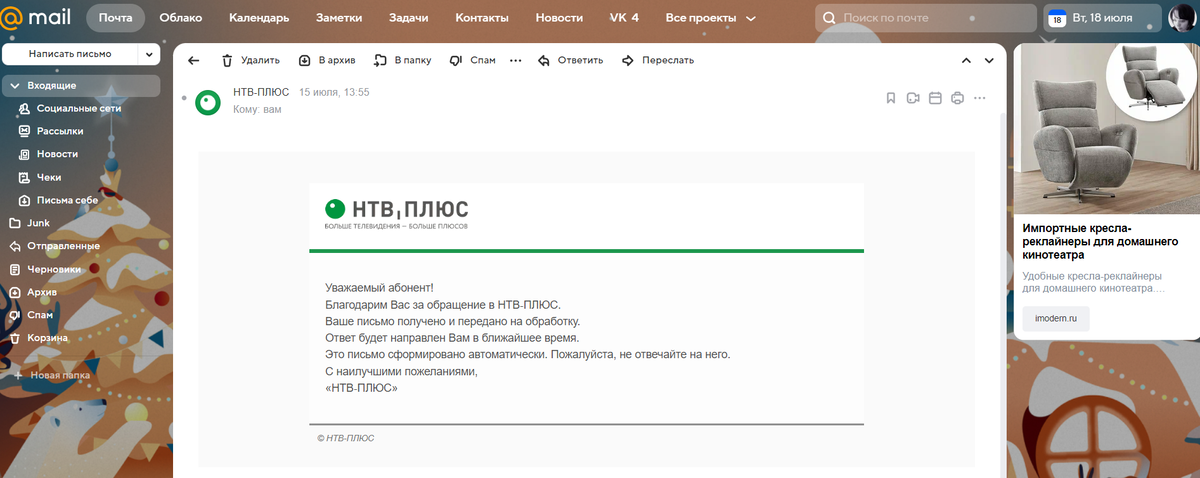Go to next message down arrow
1200x478 pixels.
pos(989,60)
